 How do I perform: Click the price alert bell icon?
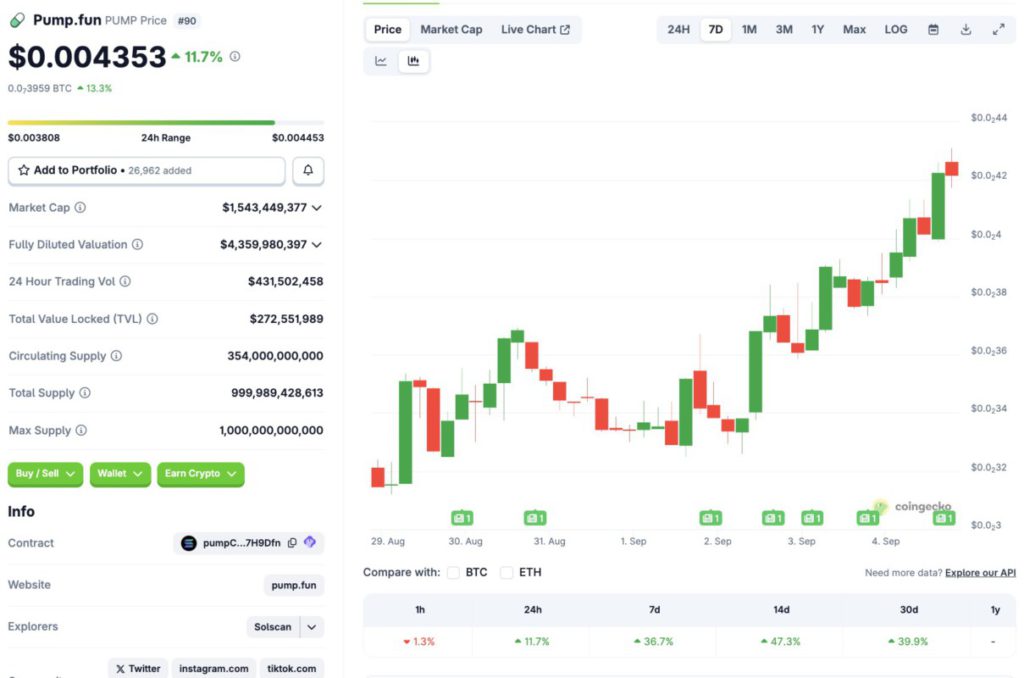coord(308,170)
